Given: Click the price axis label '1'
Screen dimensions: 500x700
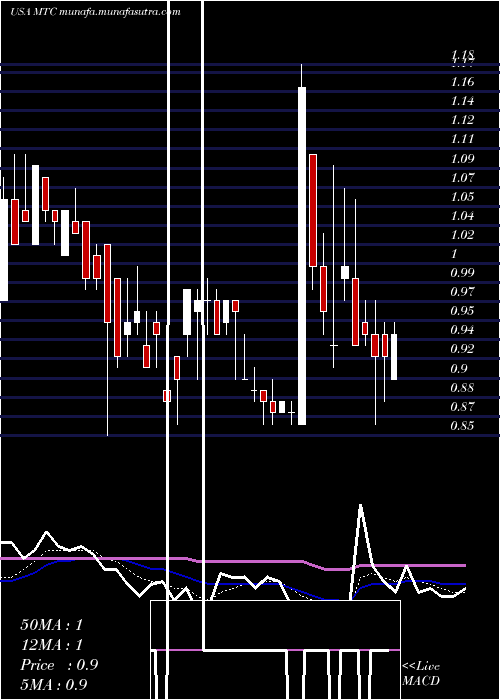Looking at the screenshot, I should tap(454, 254).
